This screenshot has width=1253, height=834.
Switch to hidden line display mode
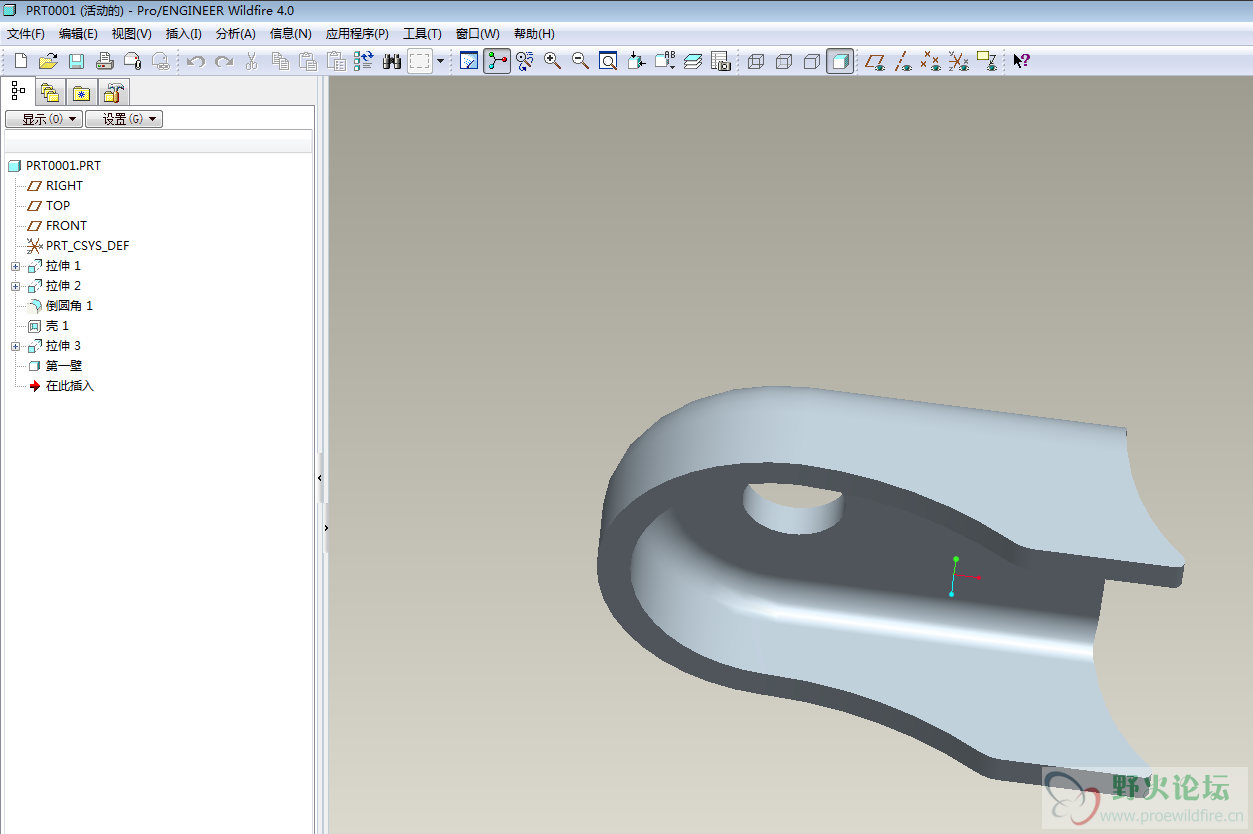784,61
